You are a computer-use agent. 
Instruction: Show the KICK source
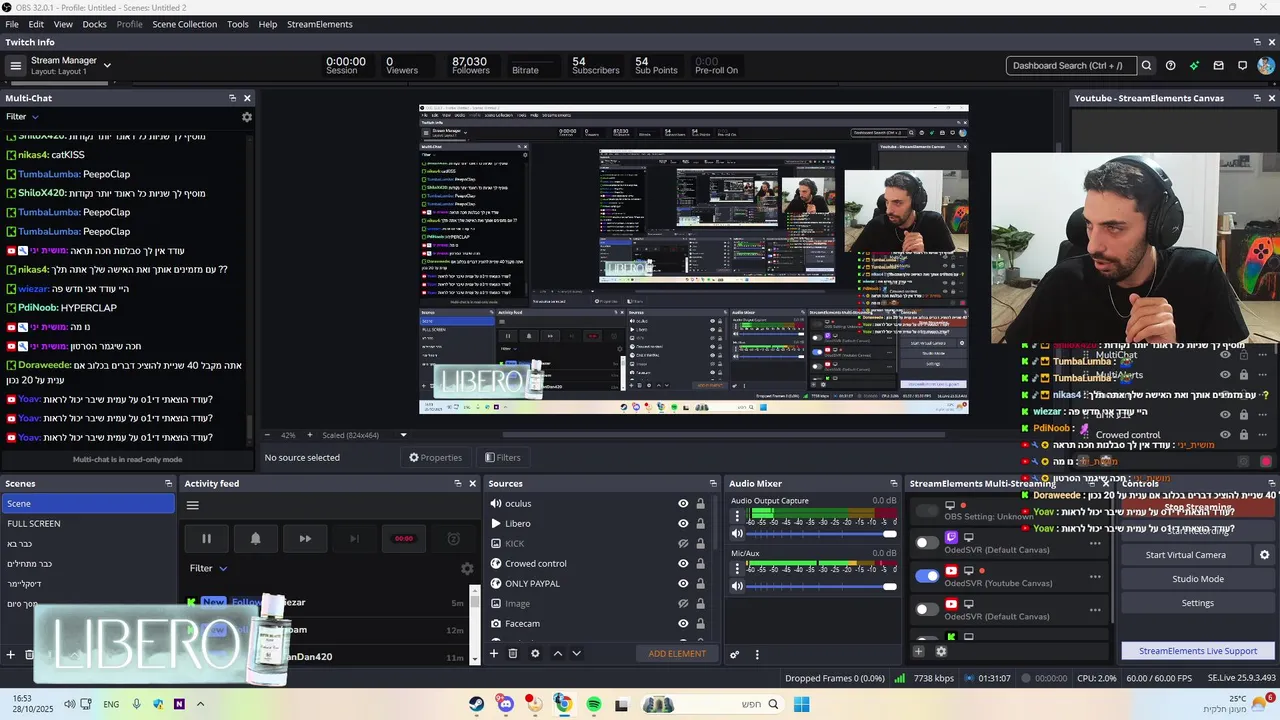[x=683, y=544]
